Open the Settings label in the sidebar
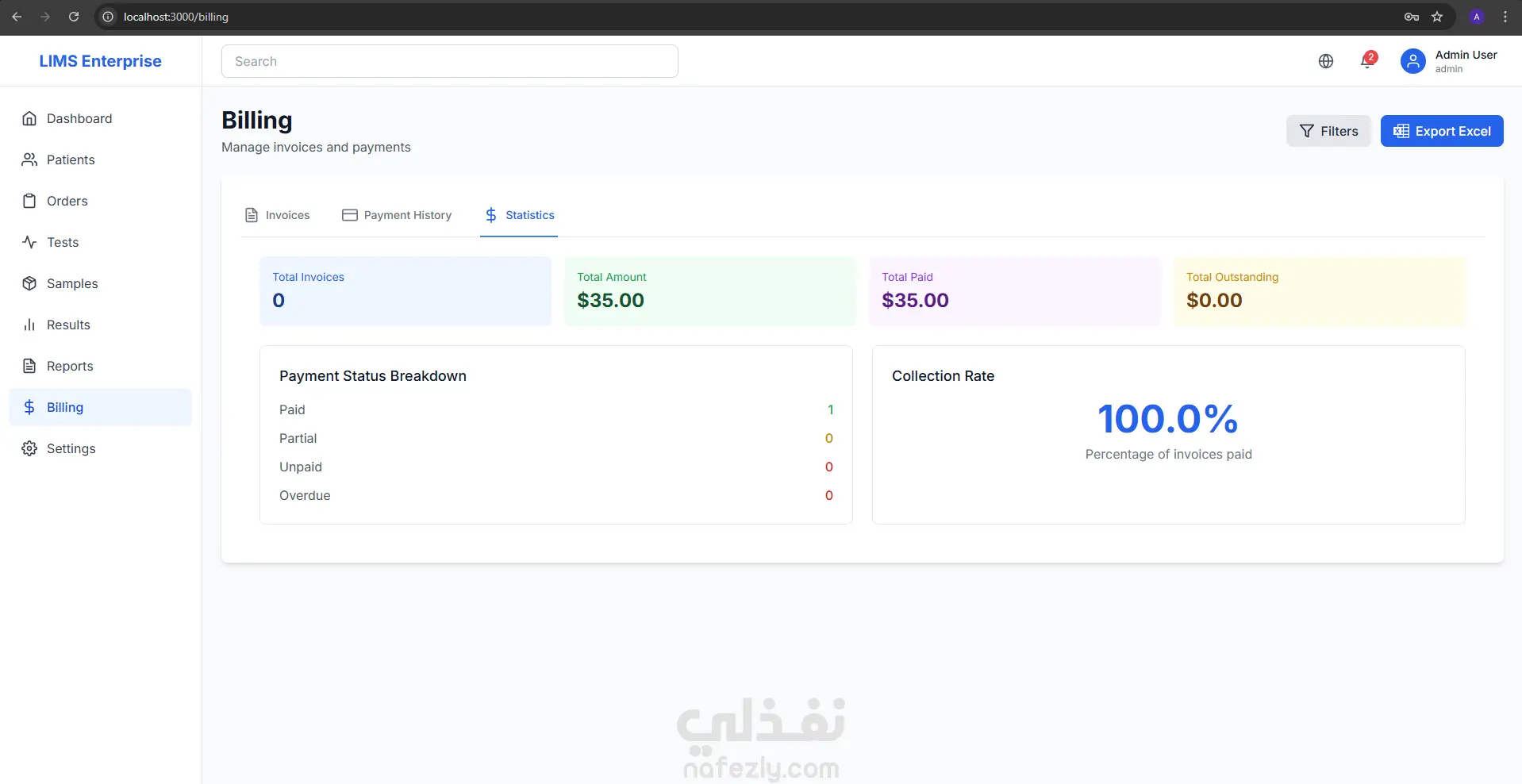This screenshot has height=784, width=1522. [x=71, y=448]
